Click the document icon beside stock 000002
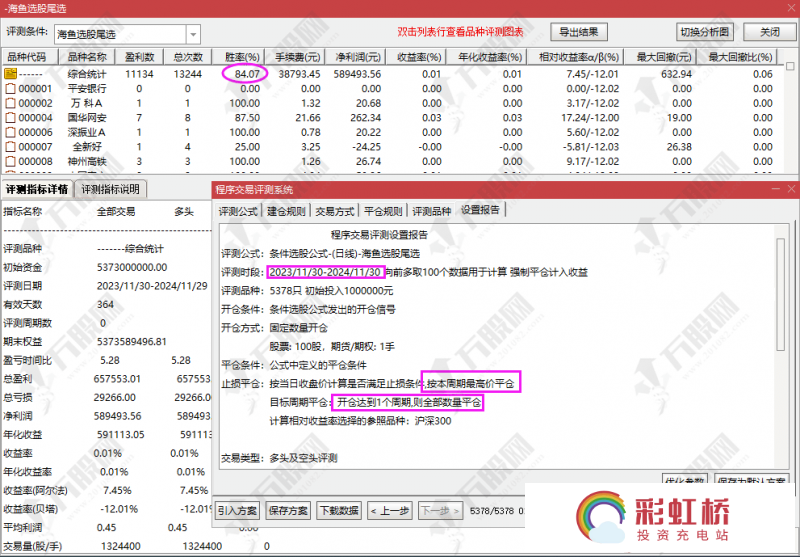800x557 pixels. (10, 103)
